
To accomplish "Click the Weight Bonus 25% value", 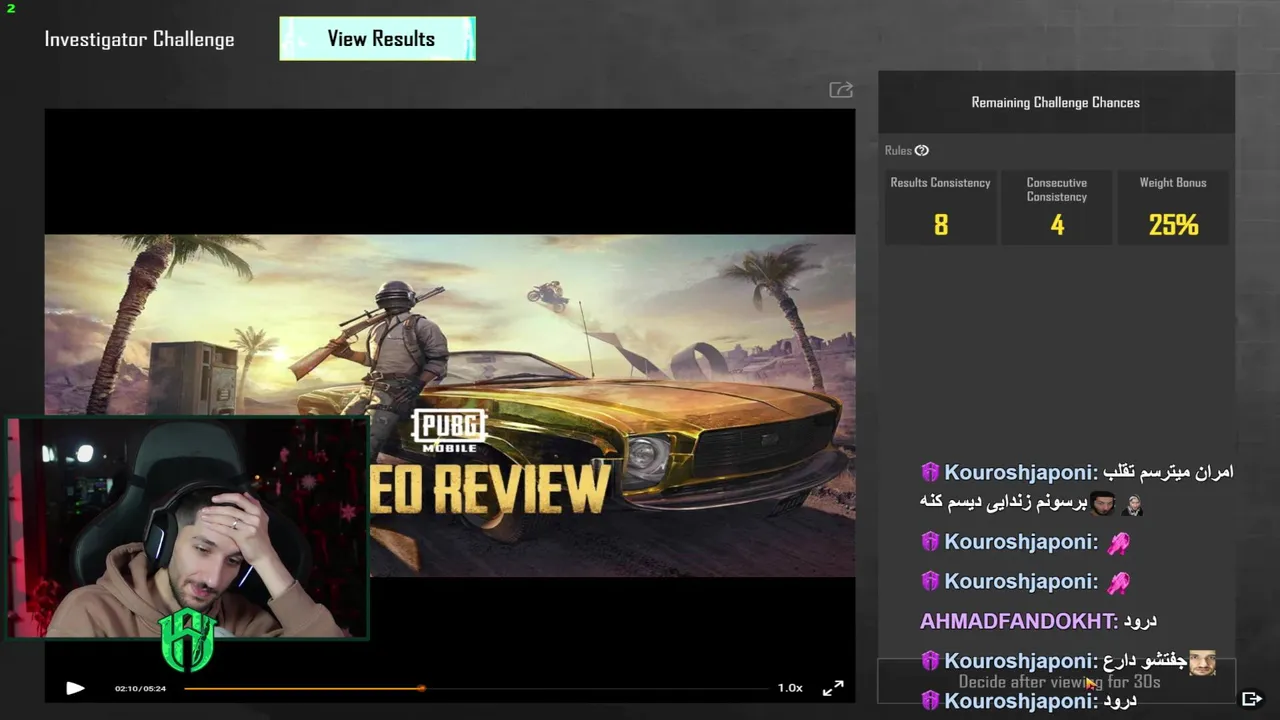I will (x=1173, y=225).
